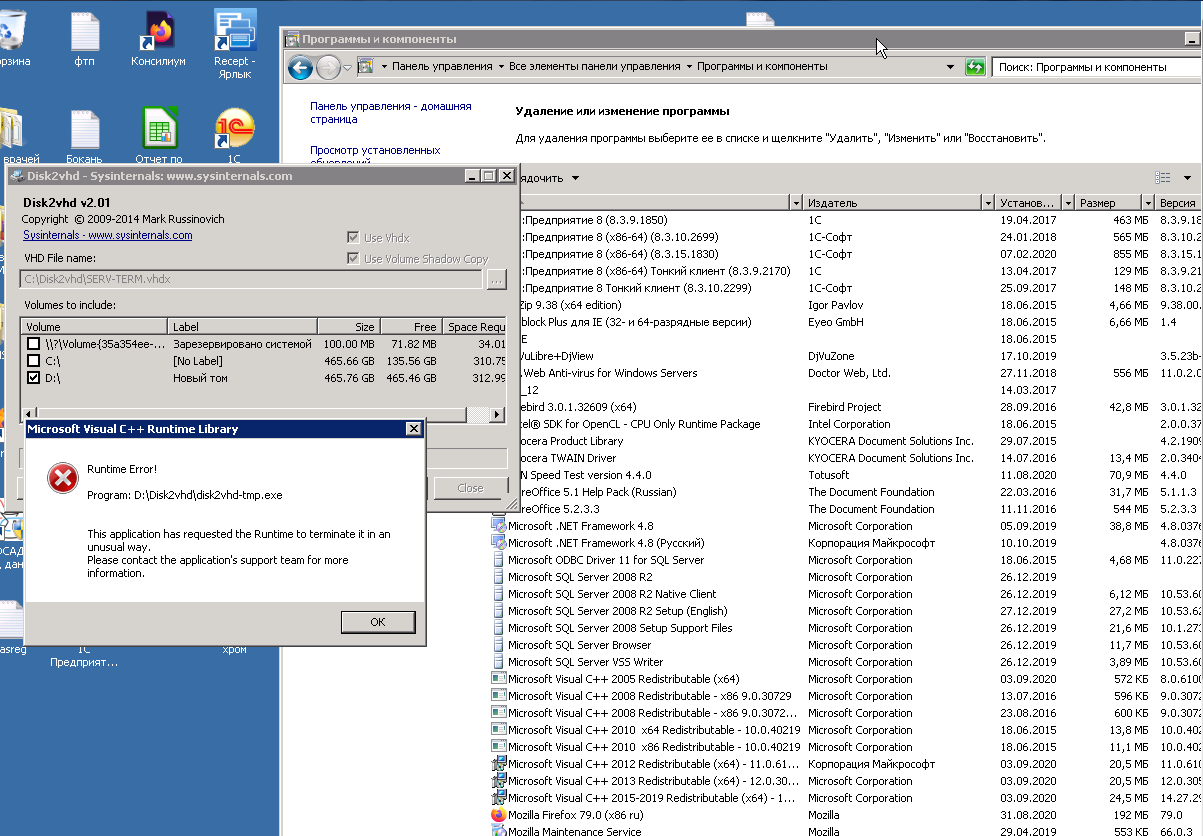Select Microsoft SQL Server VSS Writer icon

point(500,662)
